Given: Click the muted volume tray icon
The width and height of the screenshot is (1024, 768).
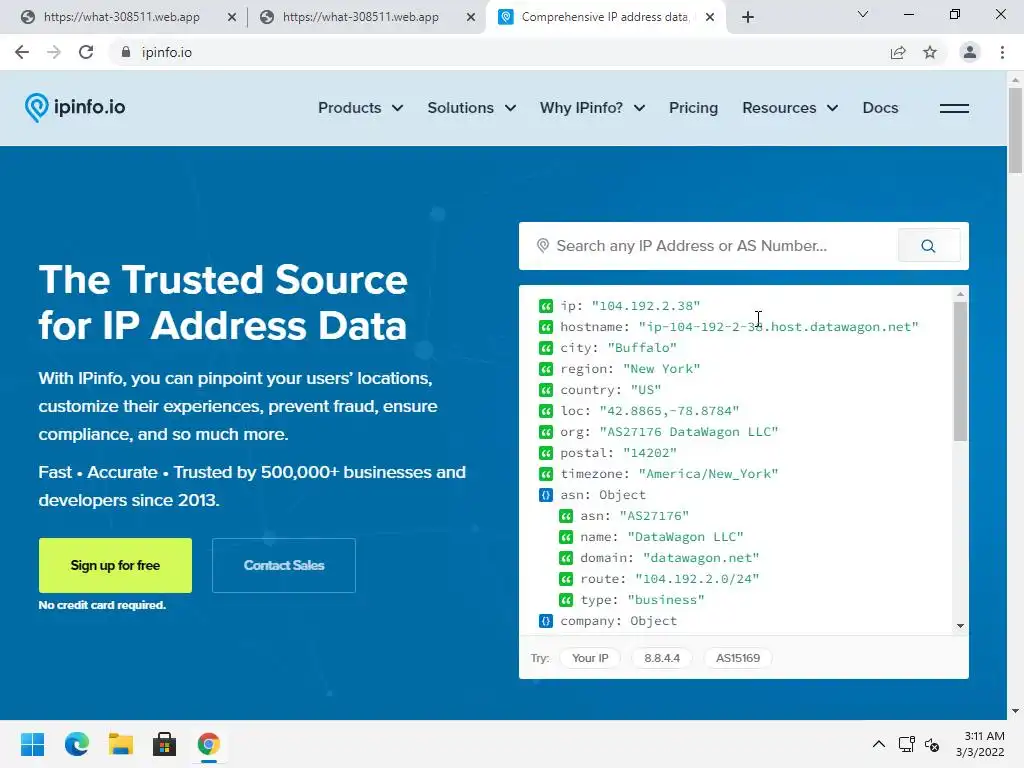Looking at the screenshot, I should click(x=932, y=744).
